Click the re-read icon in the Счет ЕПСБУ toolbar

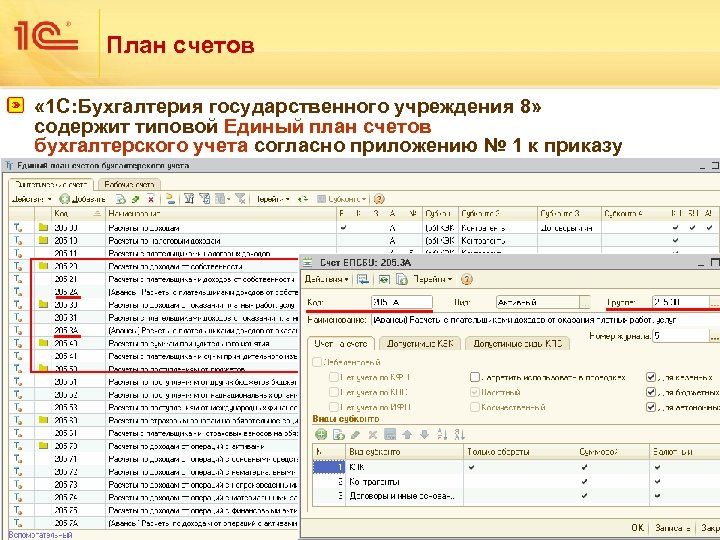384,279
